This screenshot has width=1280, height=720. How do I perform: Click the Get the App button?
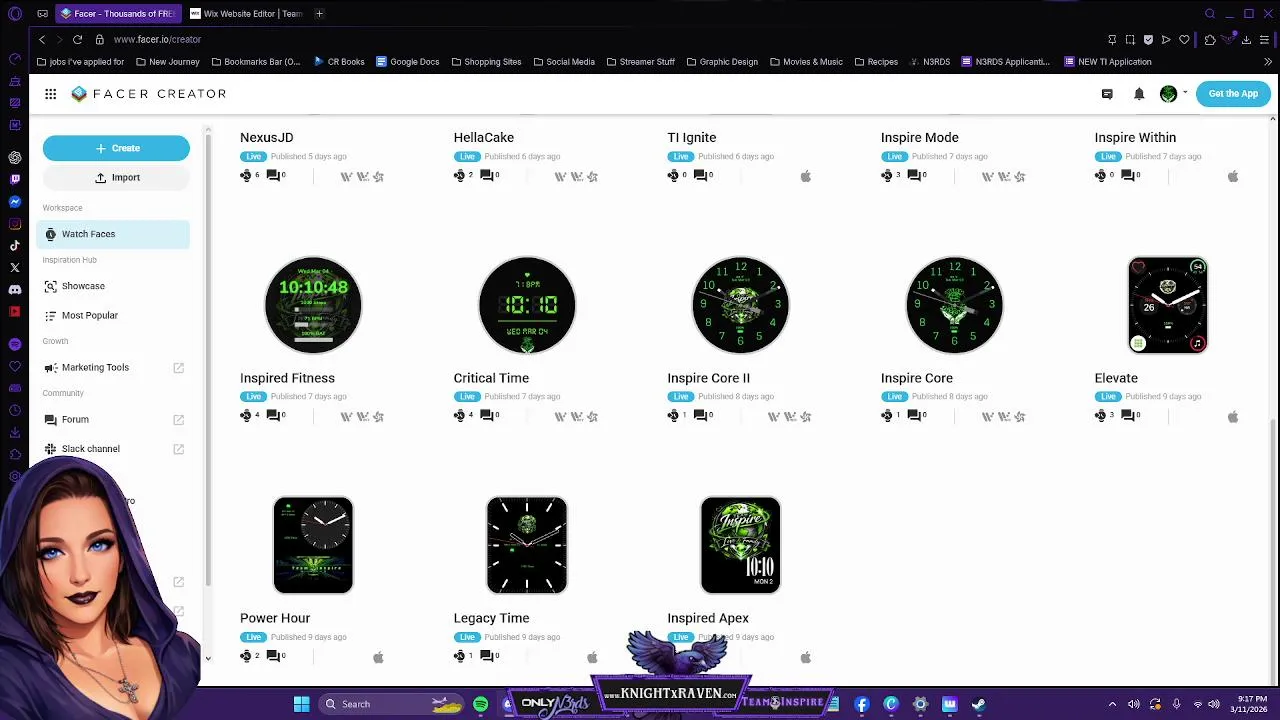point(1233,94)
